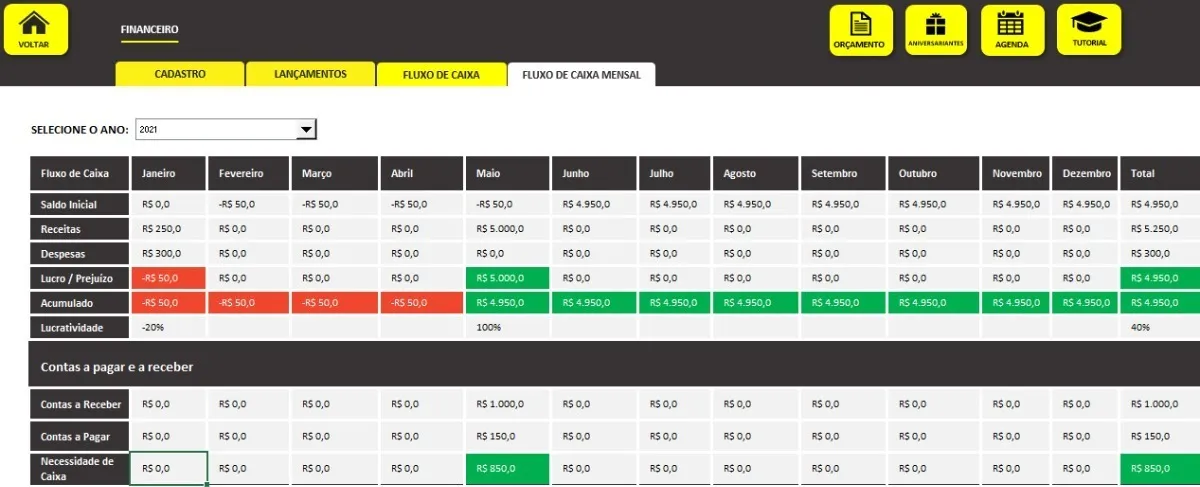Click Janeiro Lucratividade cell -20%
The height and width of the screenshot is (487, 1200).
click(169, 327)
